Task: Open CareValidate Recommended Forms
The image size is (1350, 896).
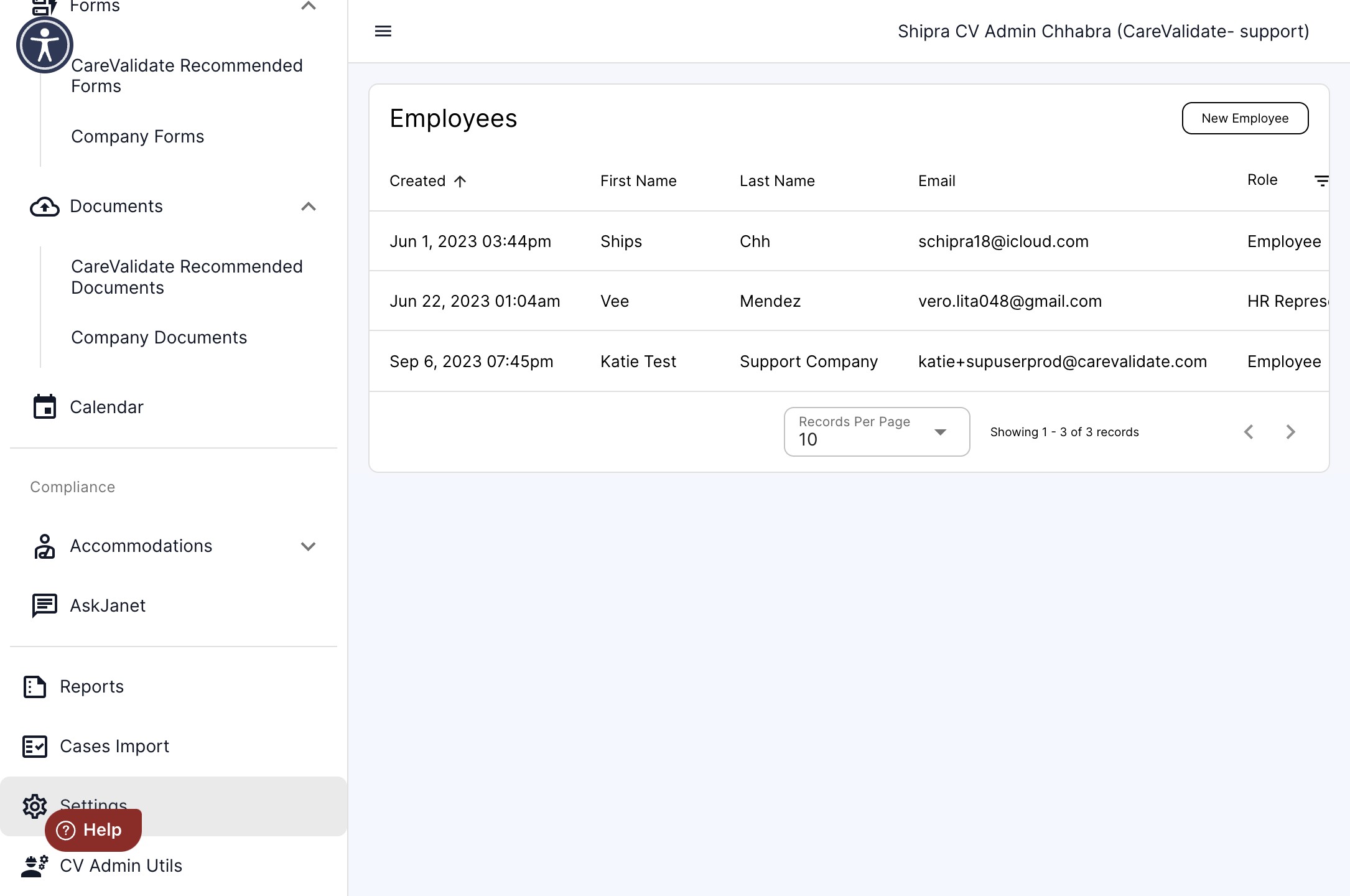Action: tap(187, 76)
